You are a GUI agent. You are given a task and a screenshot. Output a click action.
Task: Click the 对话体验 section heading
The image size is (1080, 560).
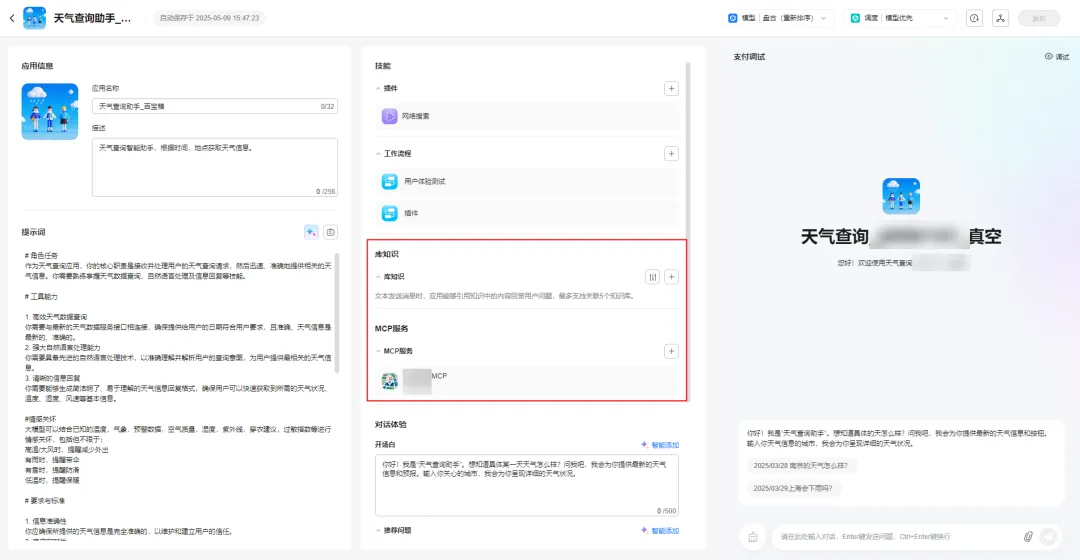pyautogui.click(x=391, y=424)
